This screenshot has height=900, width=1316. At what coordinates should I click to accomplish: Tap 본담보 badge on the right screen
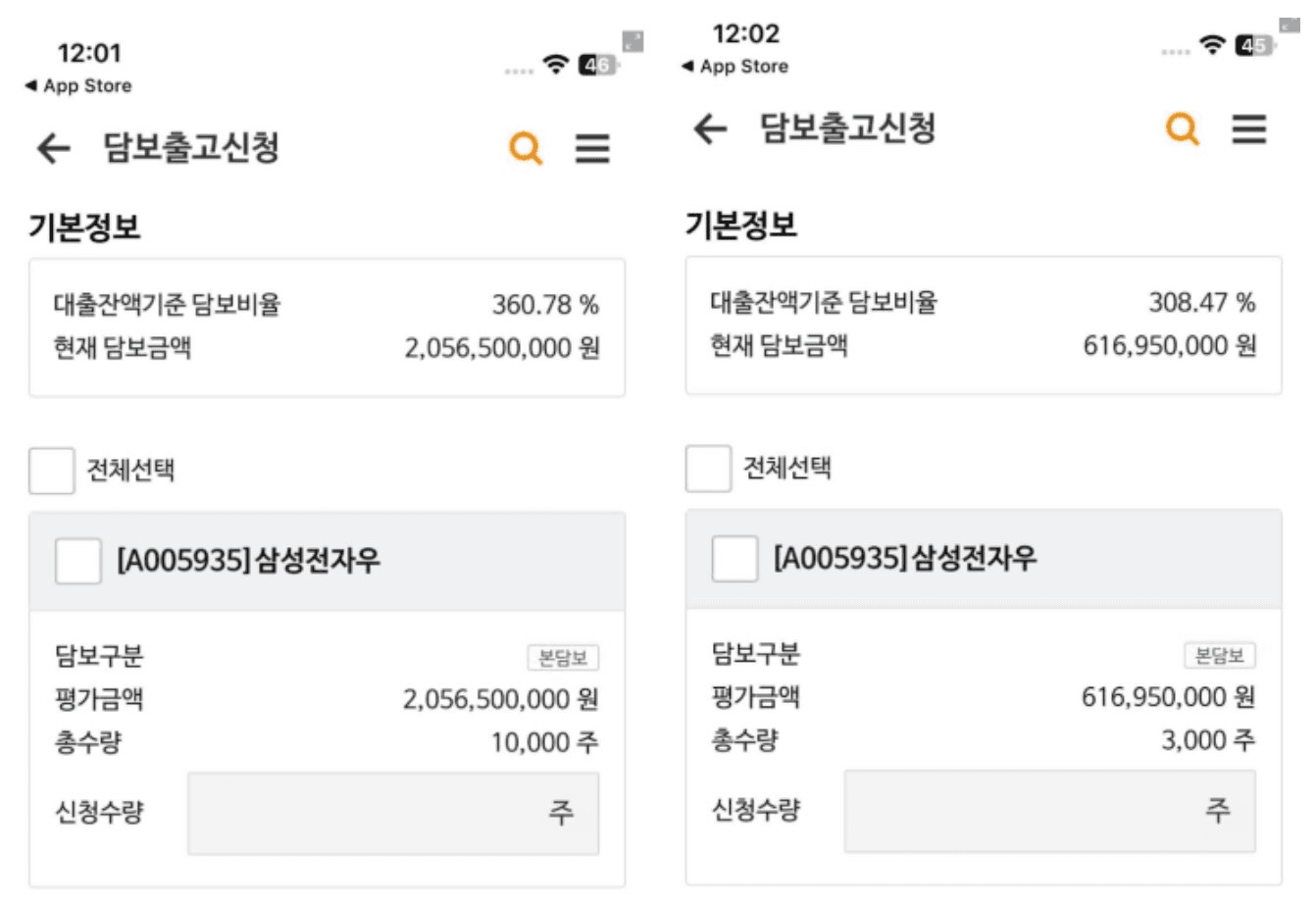(1220, 656)
